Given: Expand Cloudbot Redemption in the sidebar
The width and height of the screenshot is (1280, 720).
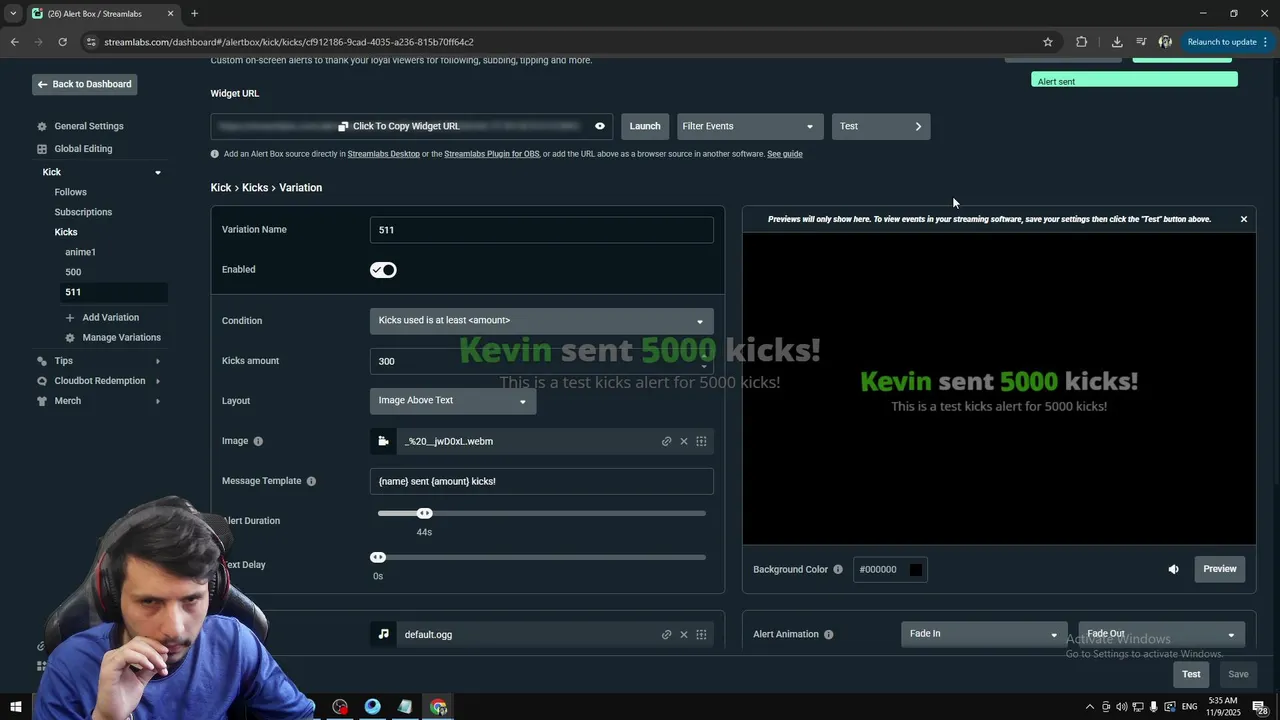Looking at the screenshot, I should 157,381.
